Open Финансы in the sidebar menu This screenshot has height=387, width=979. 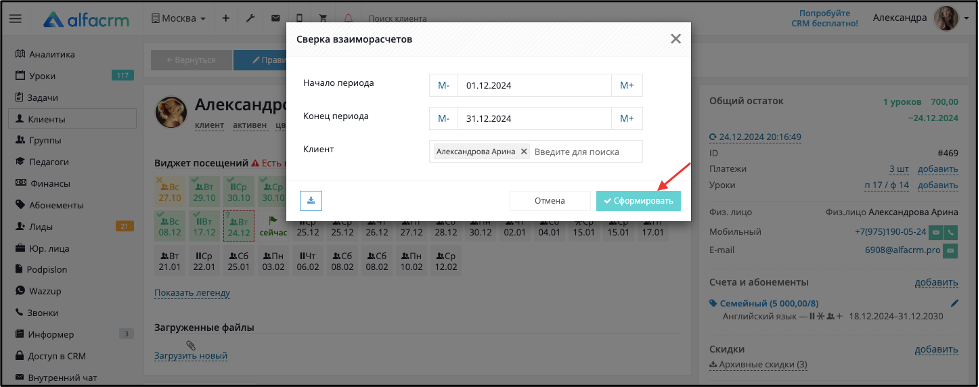point(49,184)
